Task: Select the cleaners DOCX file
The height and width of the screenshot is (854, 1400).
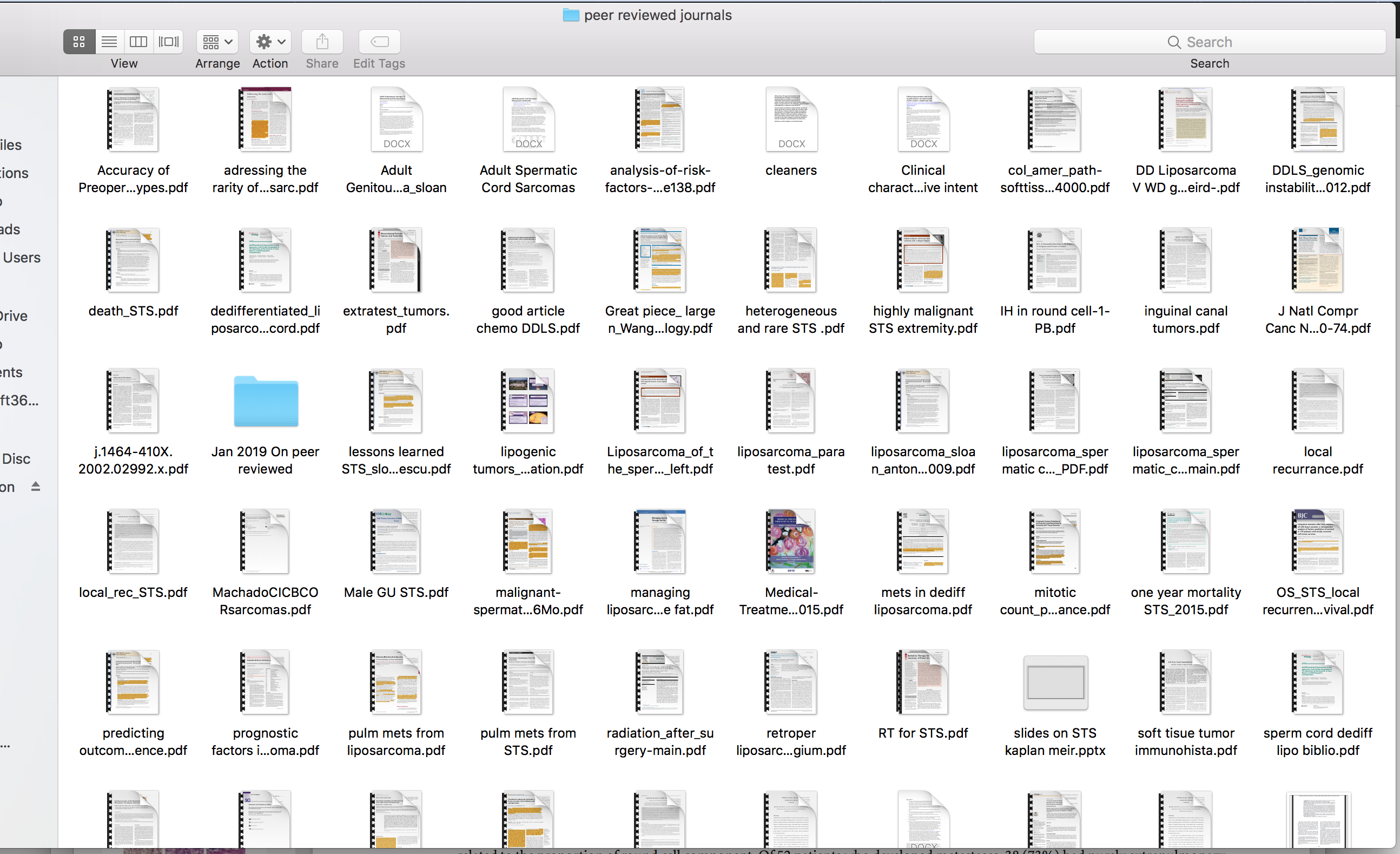Action: [791, 120]
